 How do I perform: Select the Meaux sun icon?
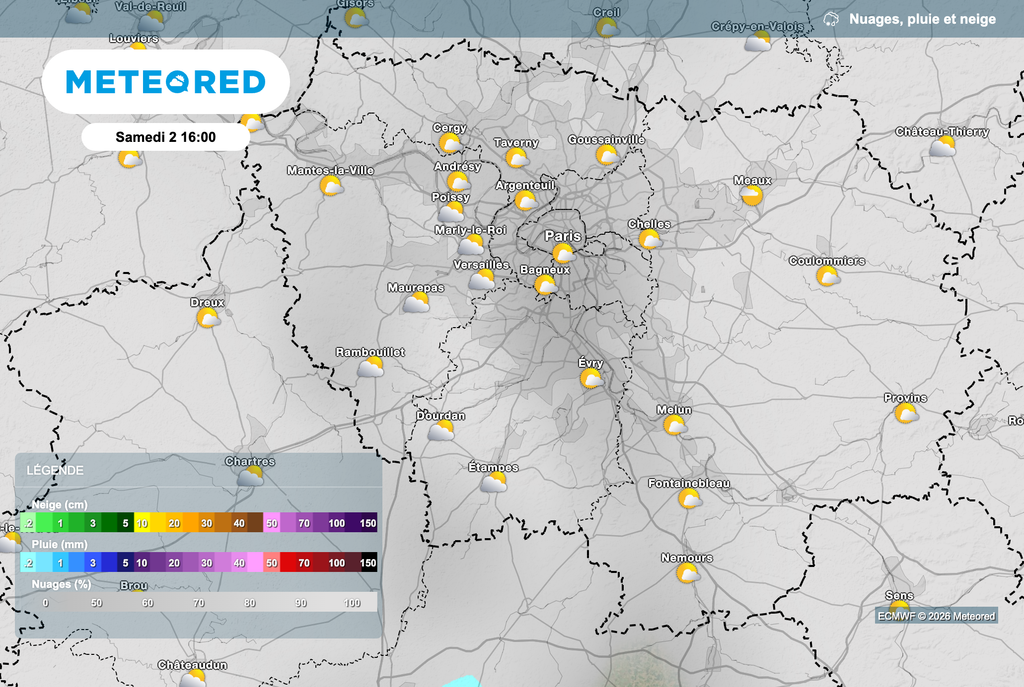[752, 196]
